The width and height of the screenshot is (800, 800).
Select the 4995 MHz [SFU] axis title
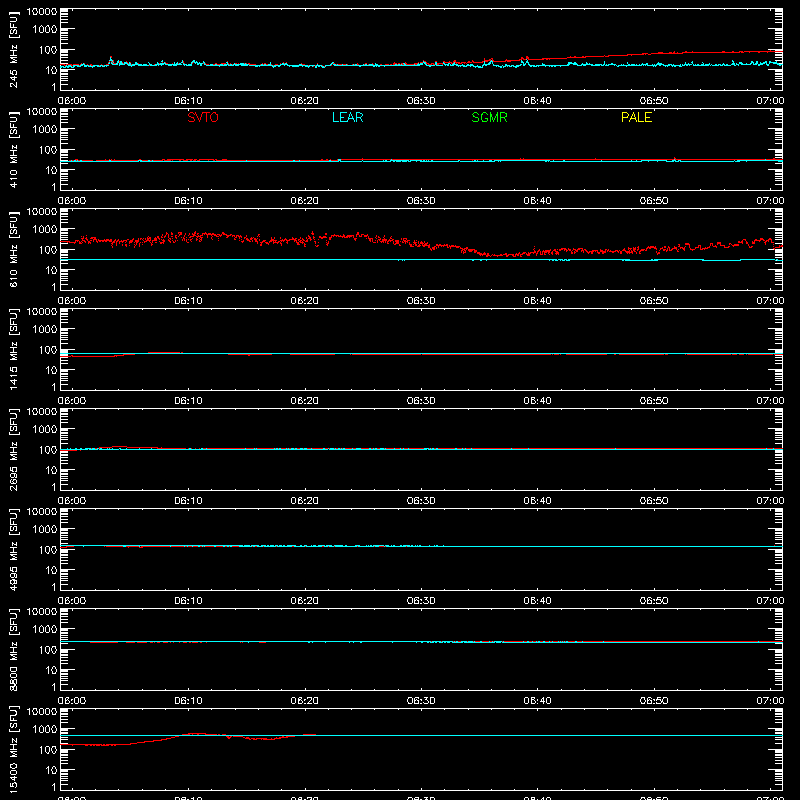click(13, 549)
